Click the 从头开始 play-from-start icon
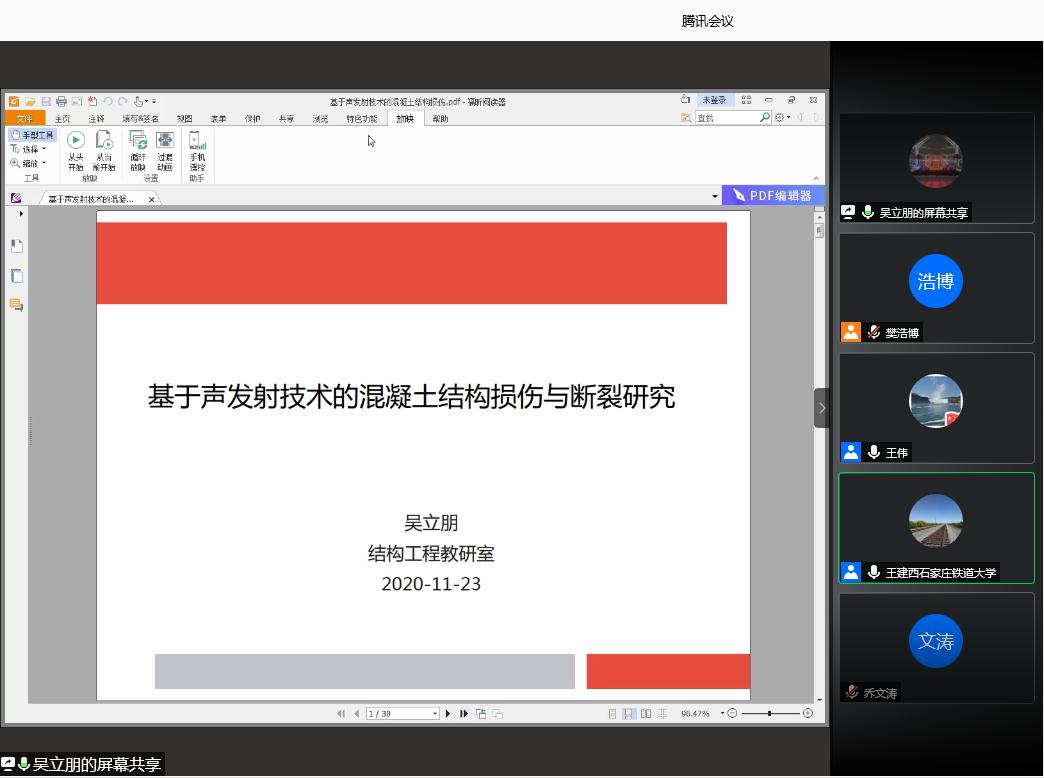Viewport: 1044px width, 778px height. click(x=76, y=142)
